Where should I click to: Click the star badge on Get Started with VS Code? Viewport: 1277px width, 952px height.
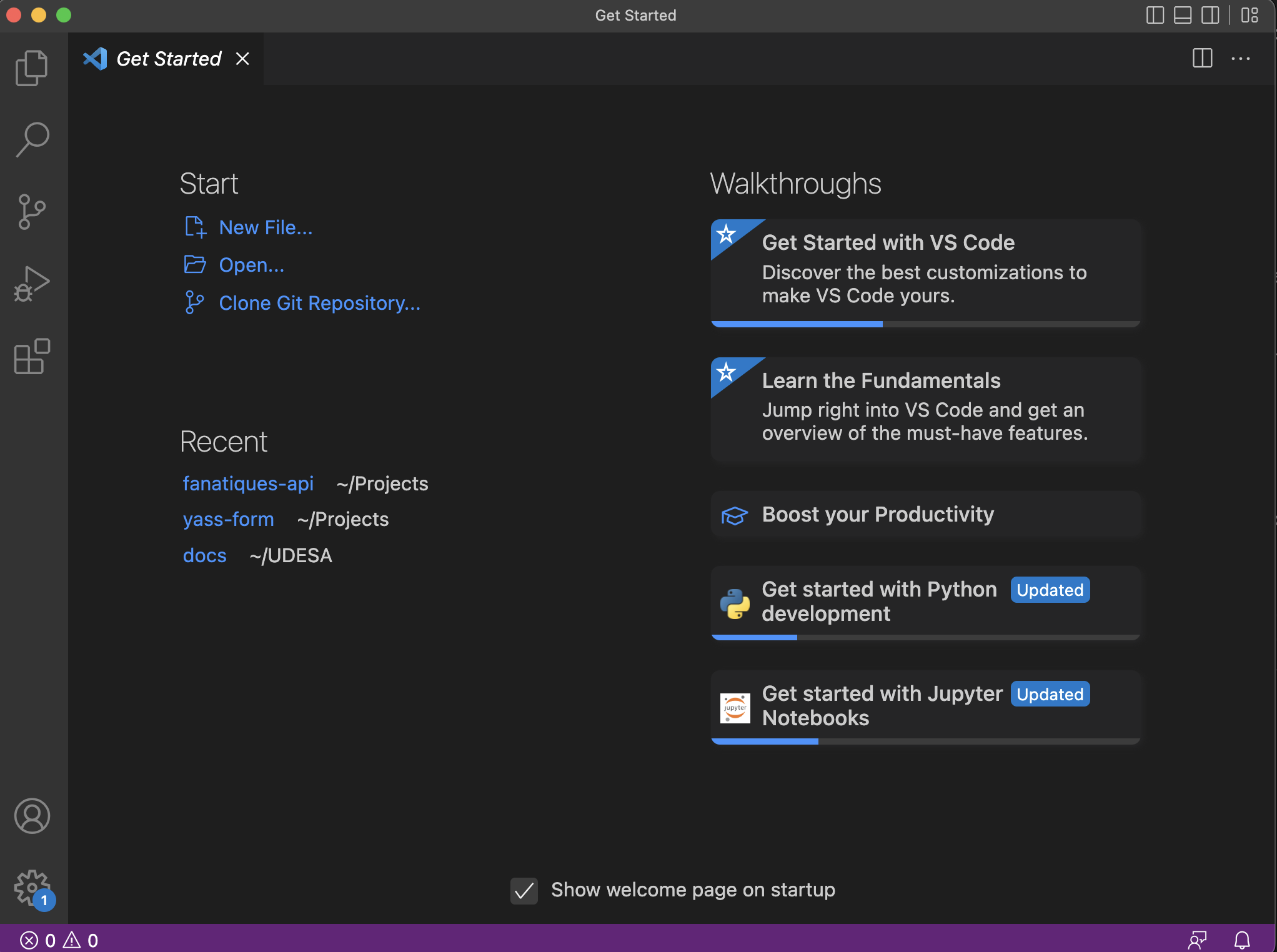coord(726,234)
